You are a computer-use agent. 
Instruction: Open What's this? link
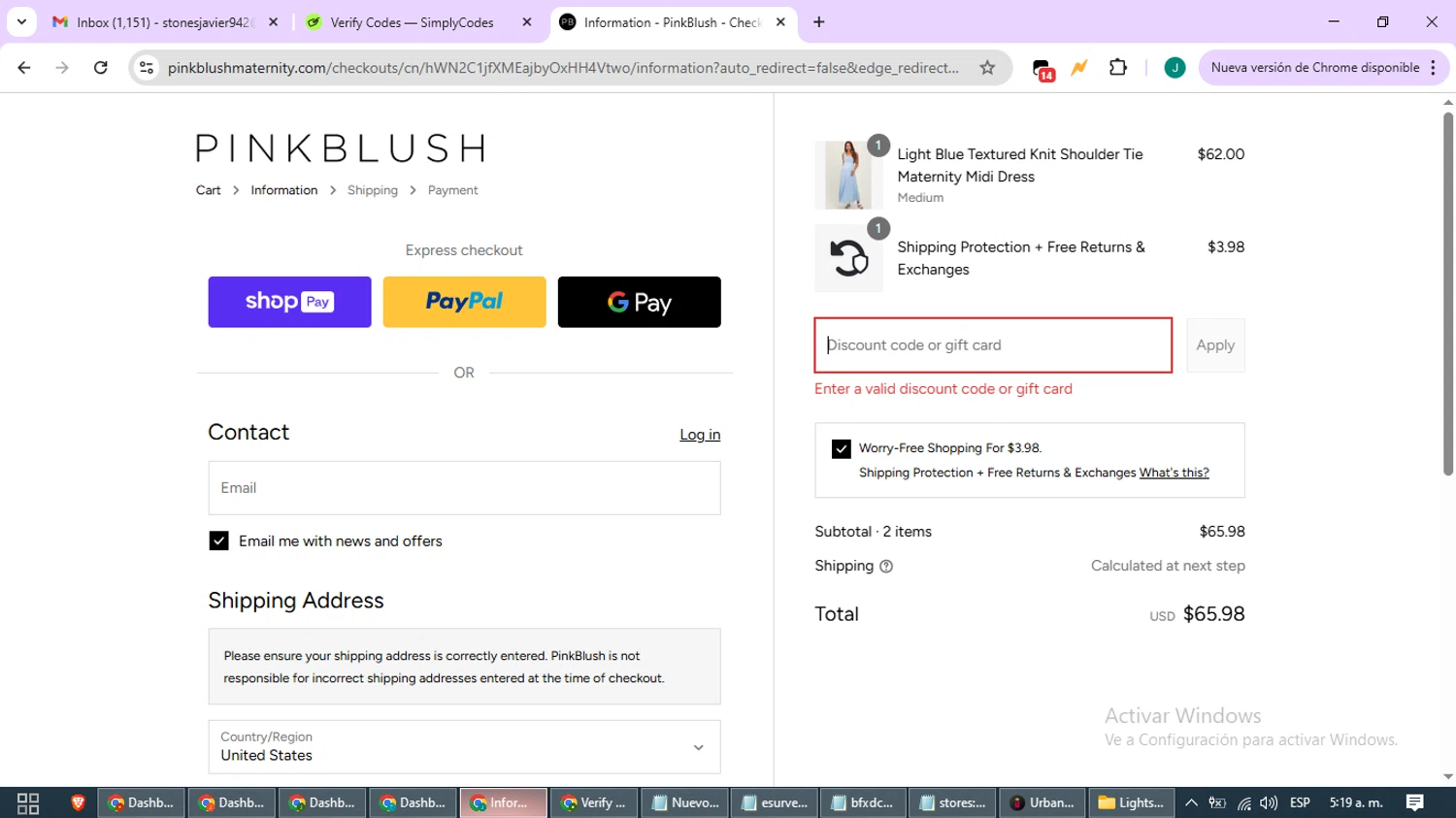(x=1174, y=473)
